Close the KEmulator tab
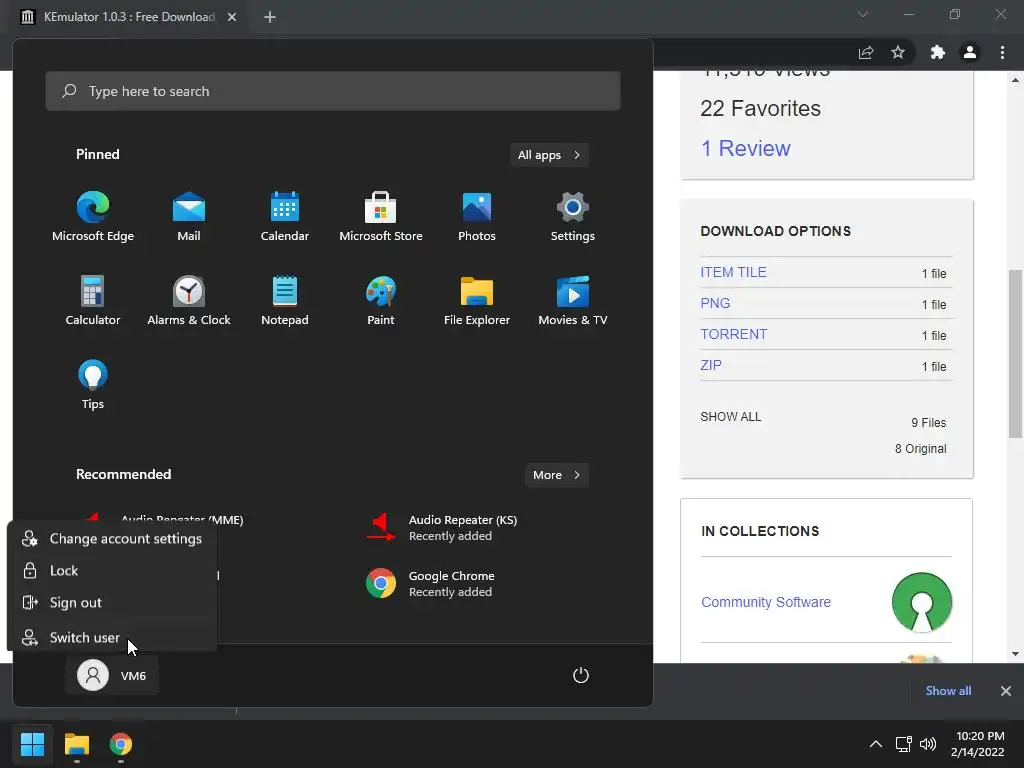This screenshot has height=768, width=1024. click(x=232, y=17)
